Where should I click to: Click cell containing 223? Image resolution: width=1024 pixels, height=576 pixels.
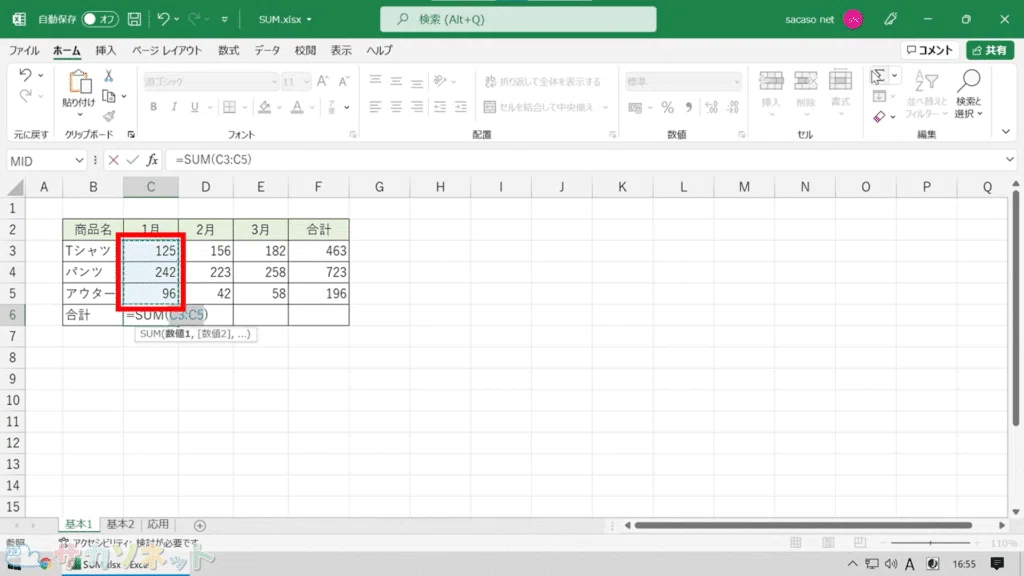[206, 272]
